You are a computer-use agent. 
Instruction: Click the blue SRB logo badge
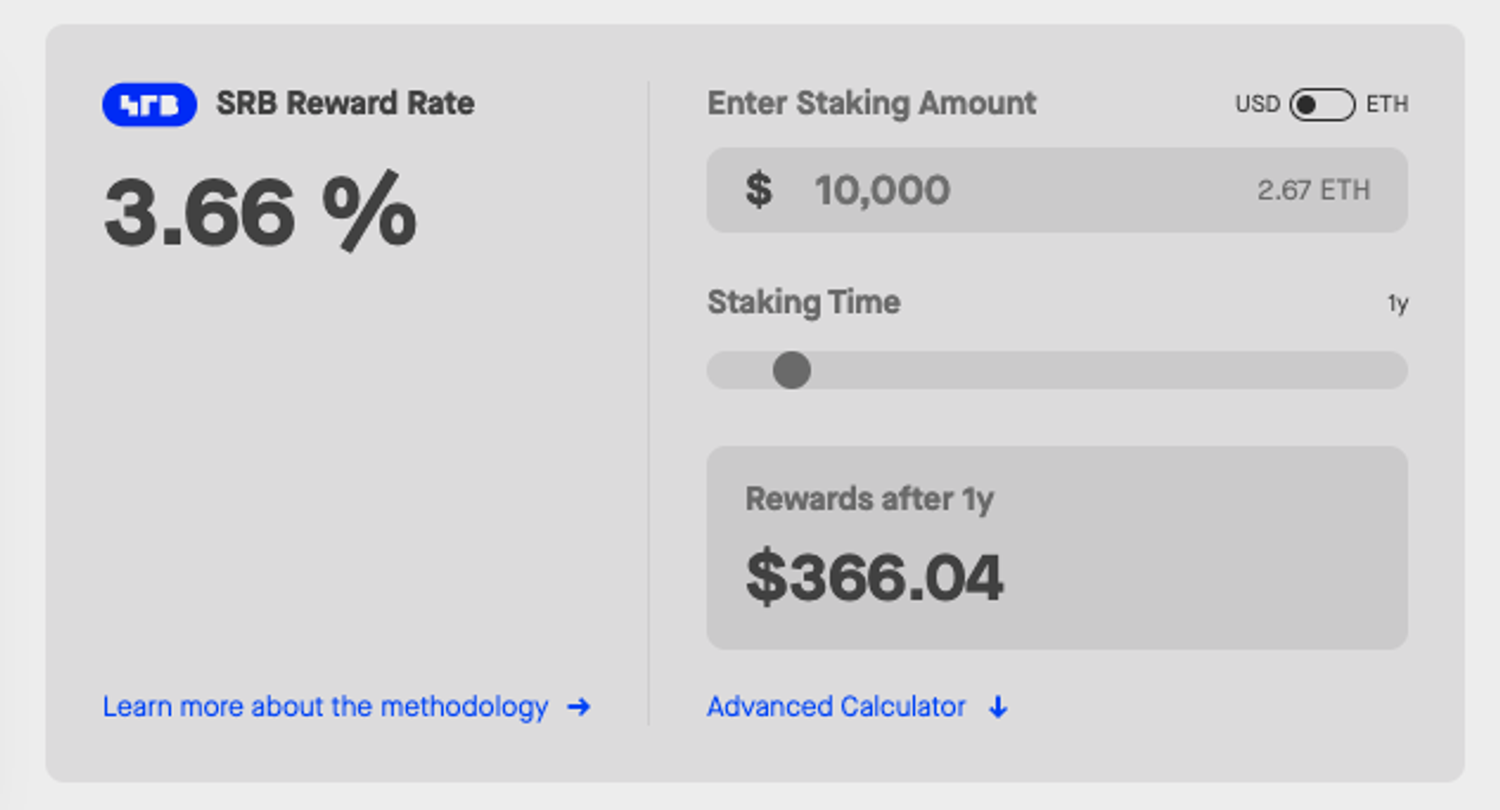[149, 104]
